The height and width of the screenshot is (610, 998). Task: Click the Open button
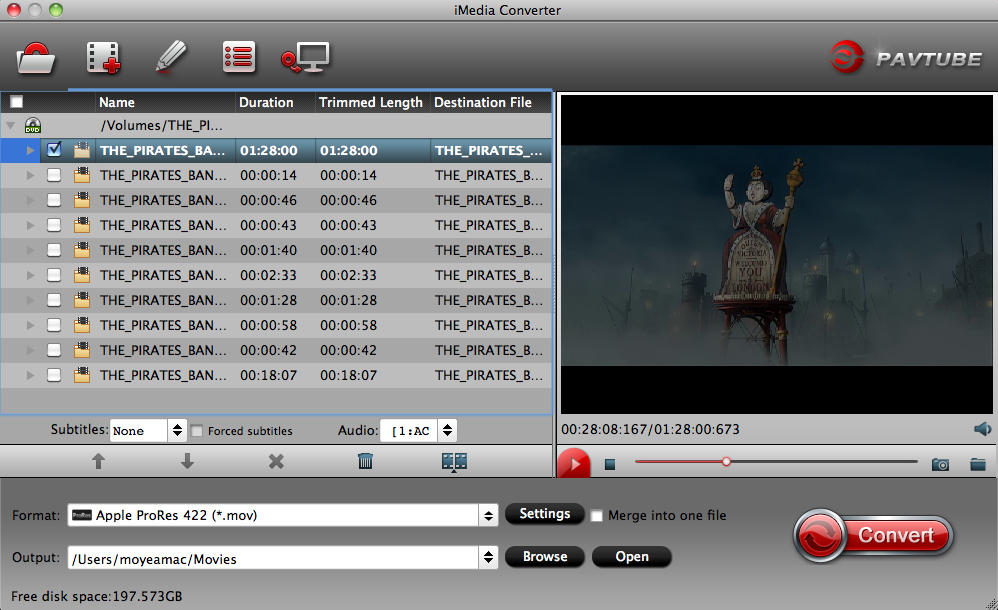click(632, 557)
